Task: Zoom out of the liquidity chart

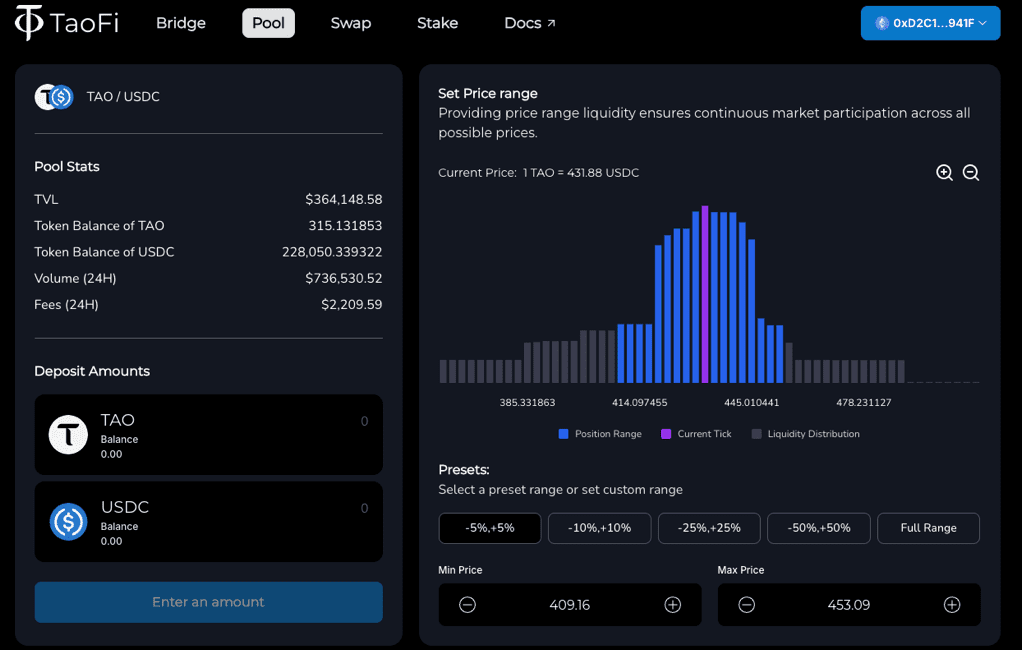Action: point(971,172)
